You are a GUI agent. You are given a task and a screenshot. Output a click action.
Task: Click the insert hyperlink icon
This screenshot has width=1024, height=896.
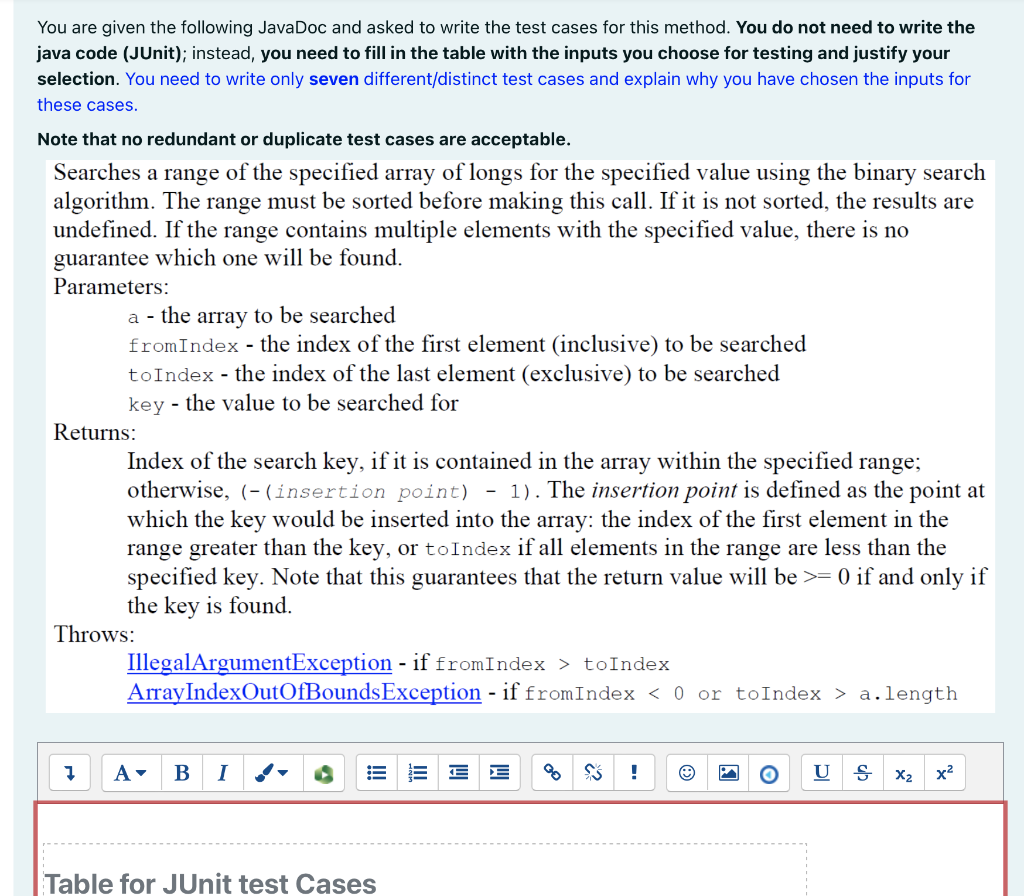click(551, 773)
